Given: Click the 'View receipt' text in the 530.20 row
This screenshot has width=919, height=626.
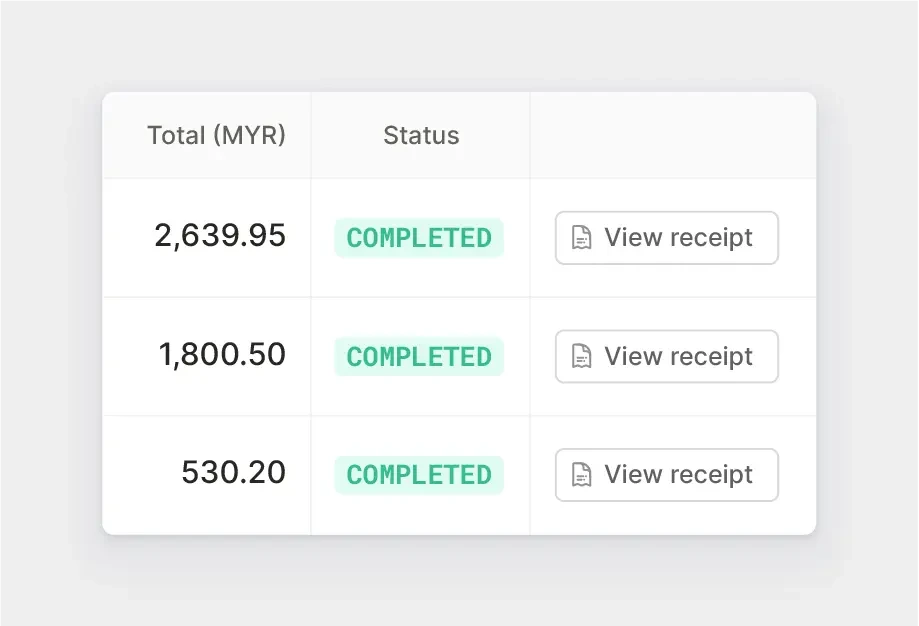Looking at the screenshot, I should (x=678, y=475).
